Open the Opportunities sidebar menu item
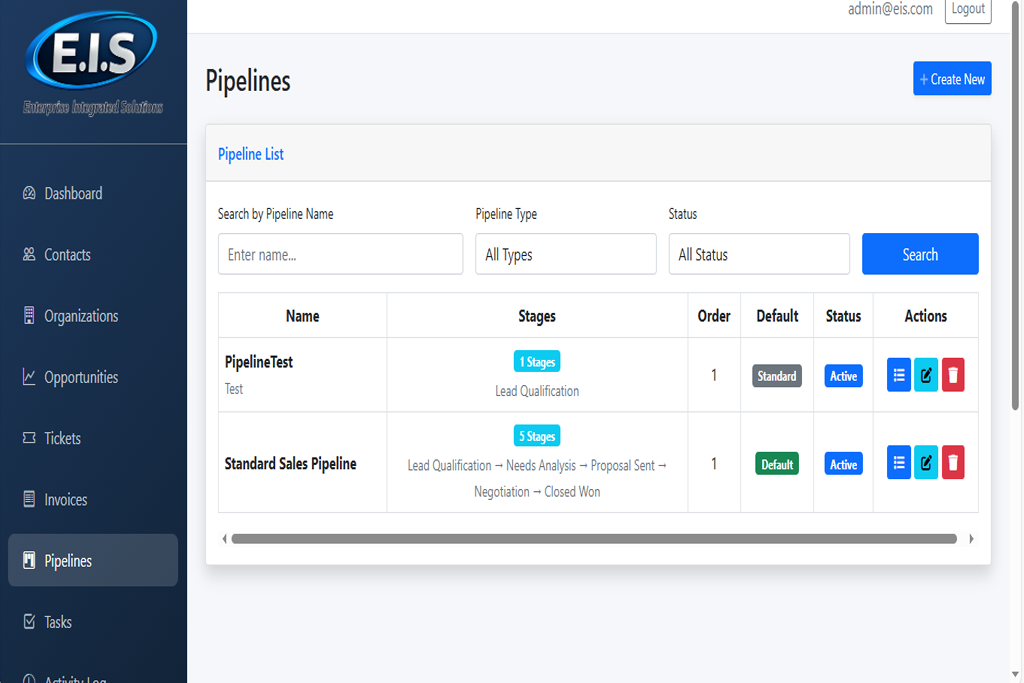 [x=81, y=377]
